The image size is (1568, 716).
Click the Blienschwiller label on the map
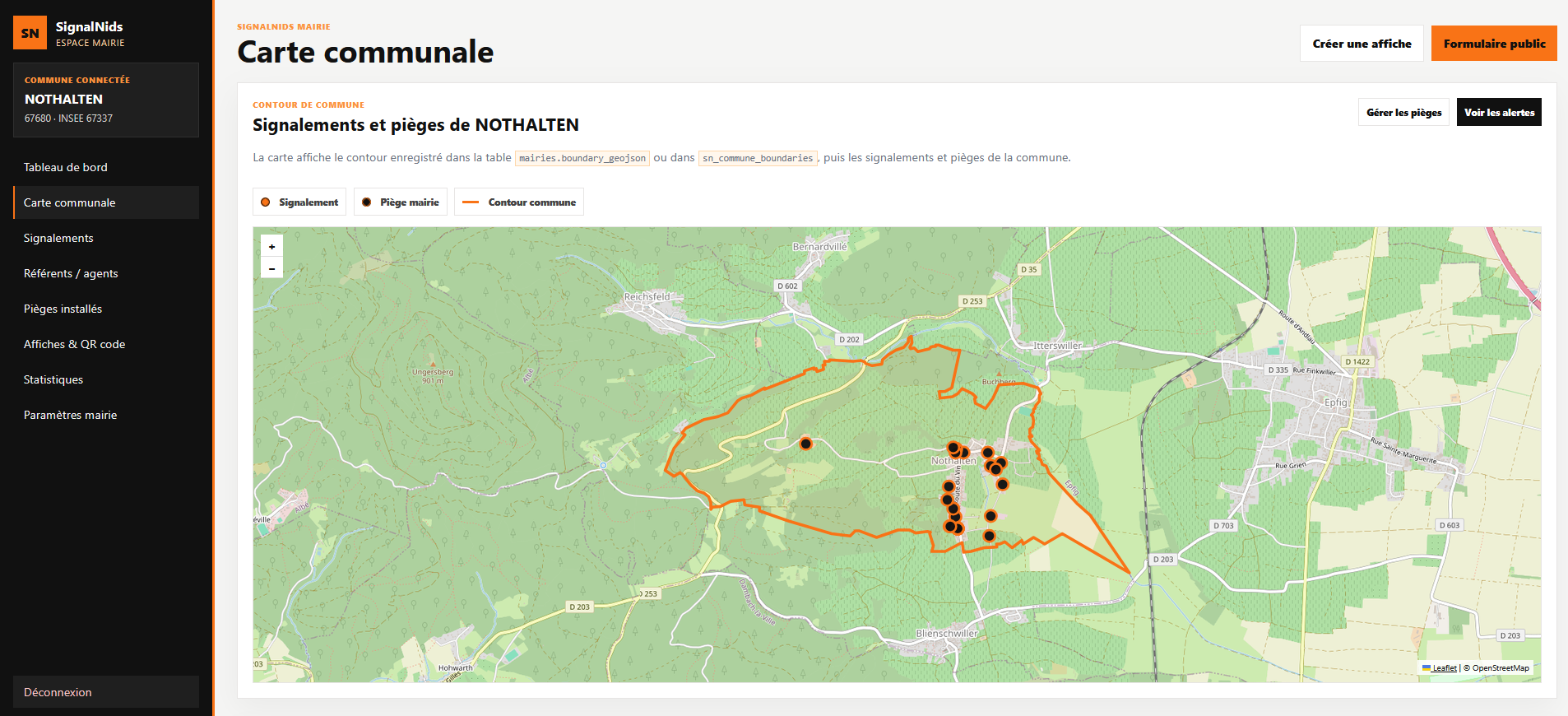click(947, 634)
